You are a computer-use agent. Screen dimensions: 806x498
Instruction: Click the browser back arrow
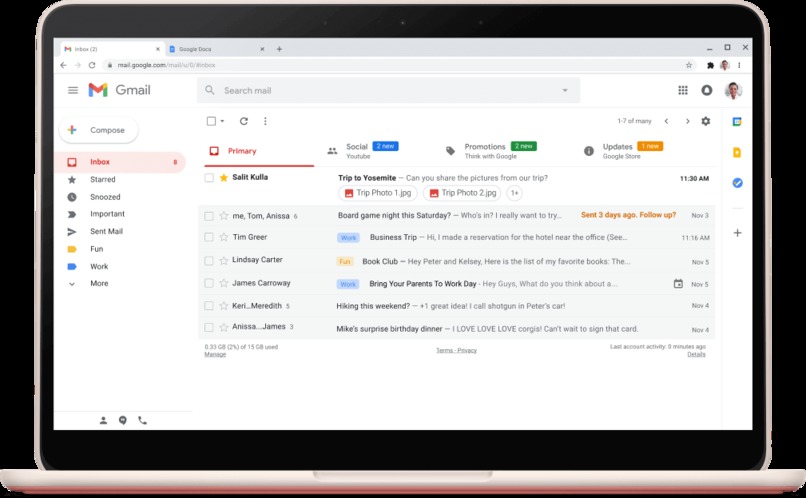[x=63, y=65]
